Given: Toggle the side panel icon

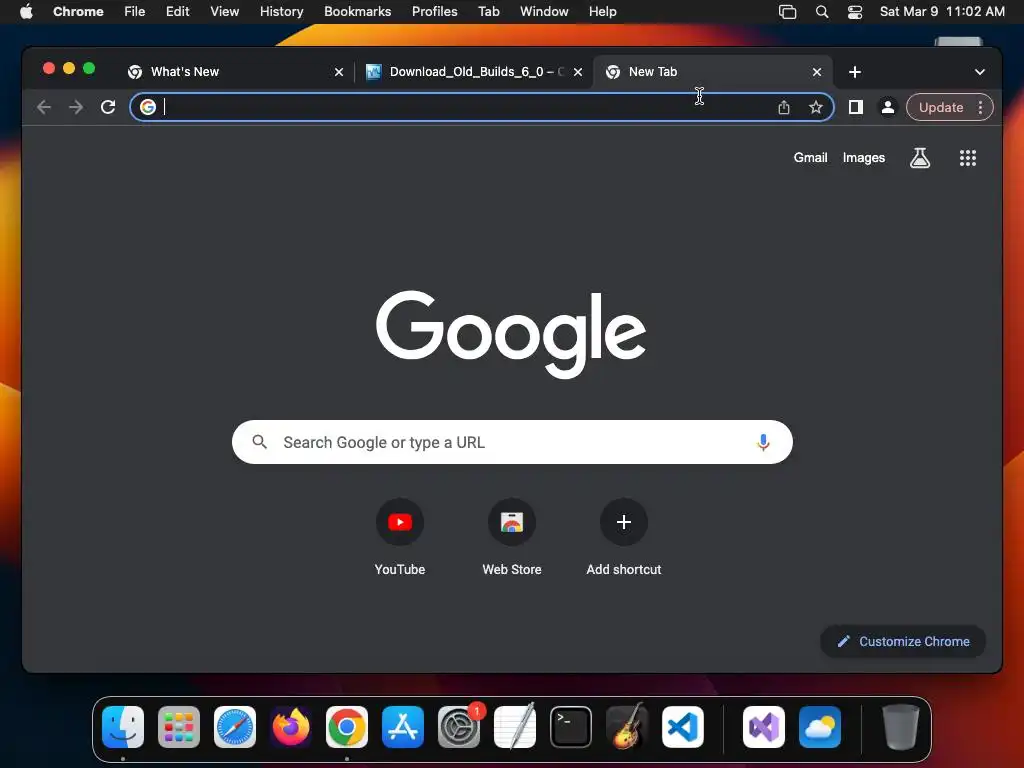Looking at the screenshot, I should [856, 107].
